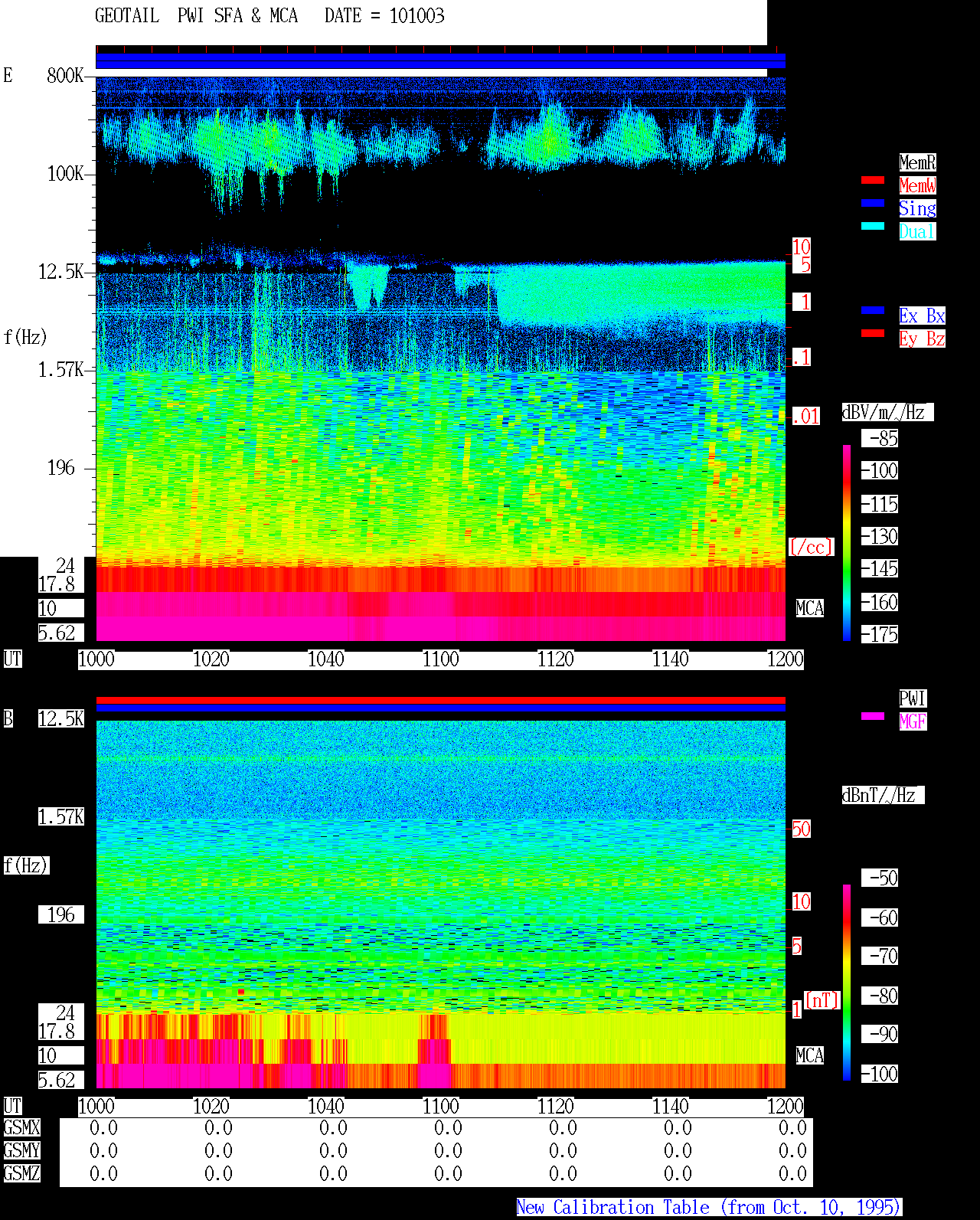Screen dimensions: 980x1220
Task: Click the red .01 density tick
Action: [805, 417]
